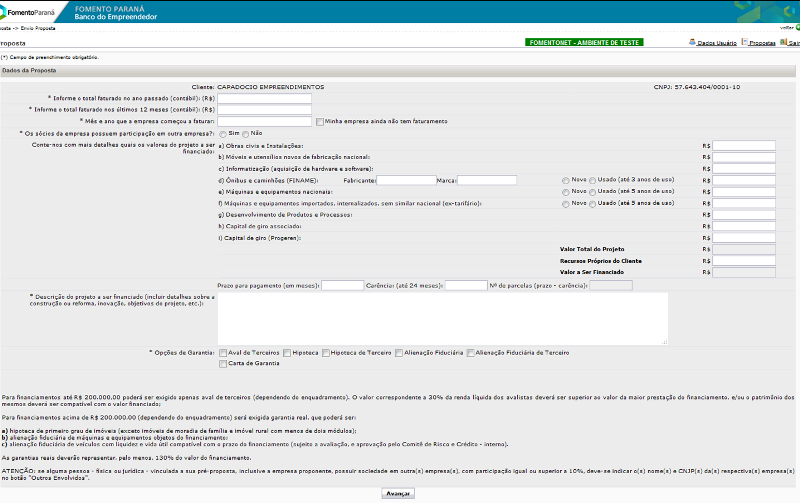The image size is (800, 503).
Task: Click the Descrição do projeto text area
Action: [442, 319]
